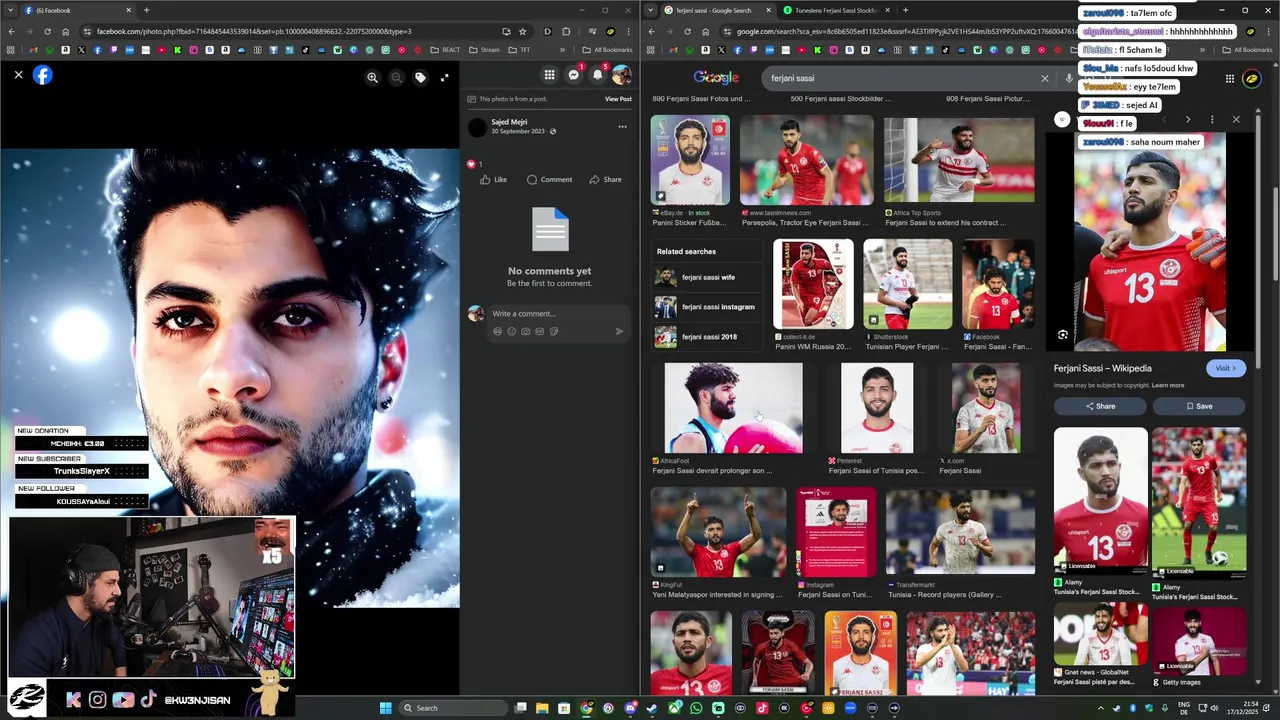1280x720 pixels.
Task: Open the Transfermarkt 'Tunisia - Record players' image
Action: click(x=960, y=532)
